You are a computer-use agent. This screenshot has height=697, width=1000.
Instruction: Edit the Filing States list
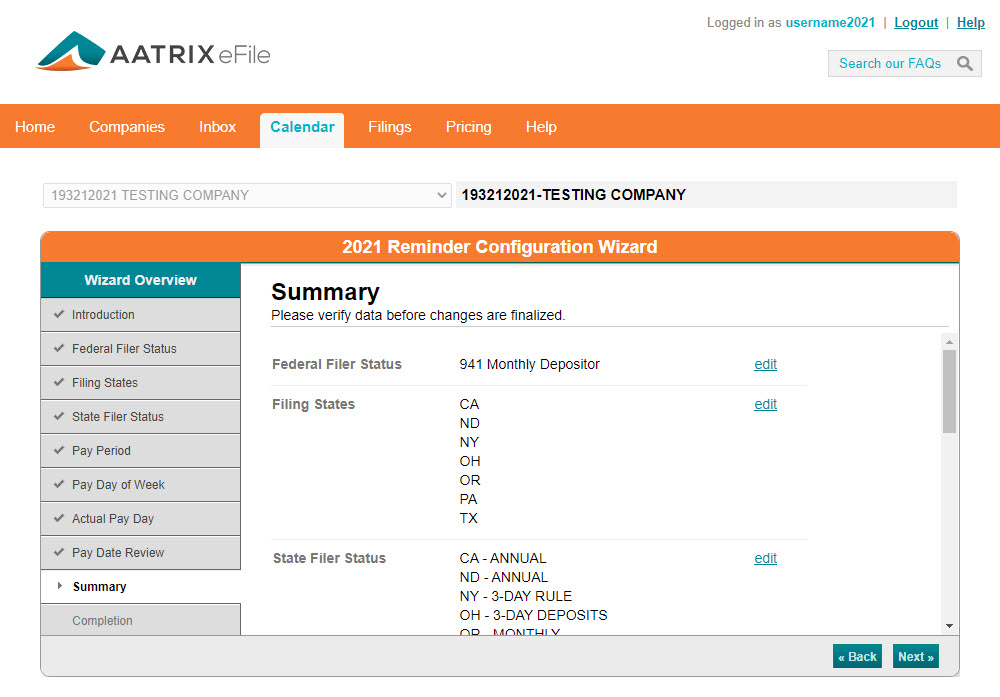[765, 405]
